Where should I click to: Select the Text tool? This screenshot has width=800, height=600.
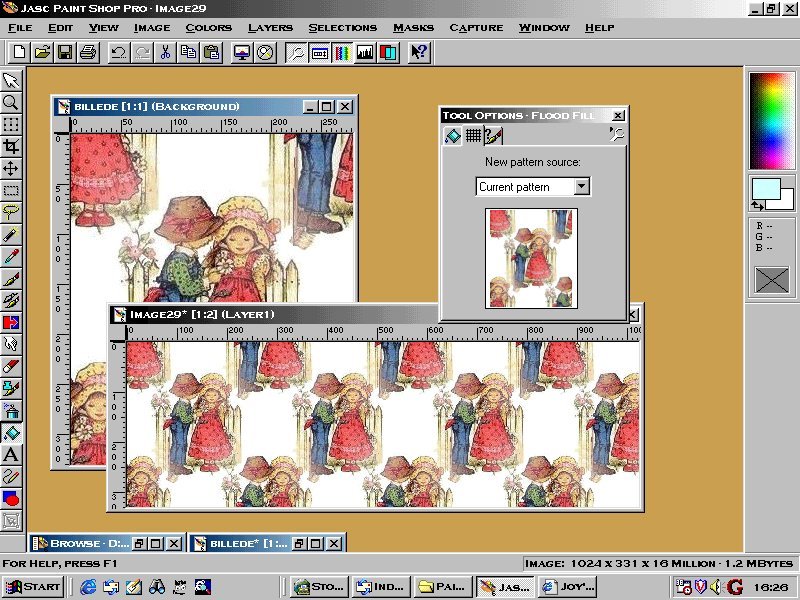point(11,455)
